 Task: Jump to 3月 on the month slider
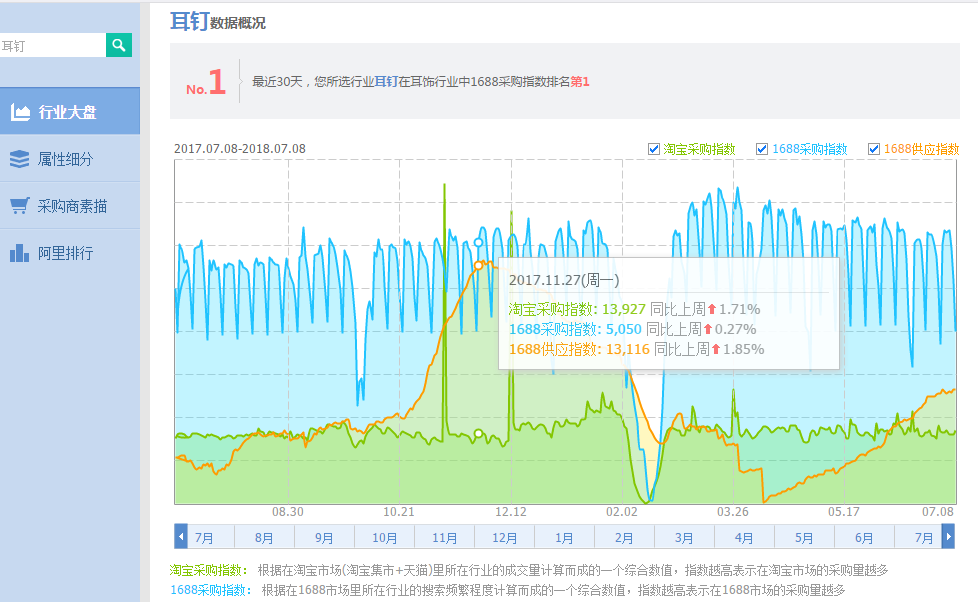[685, 537]
